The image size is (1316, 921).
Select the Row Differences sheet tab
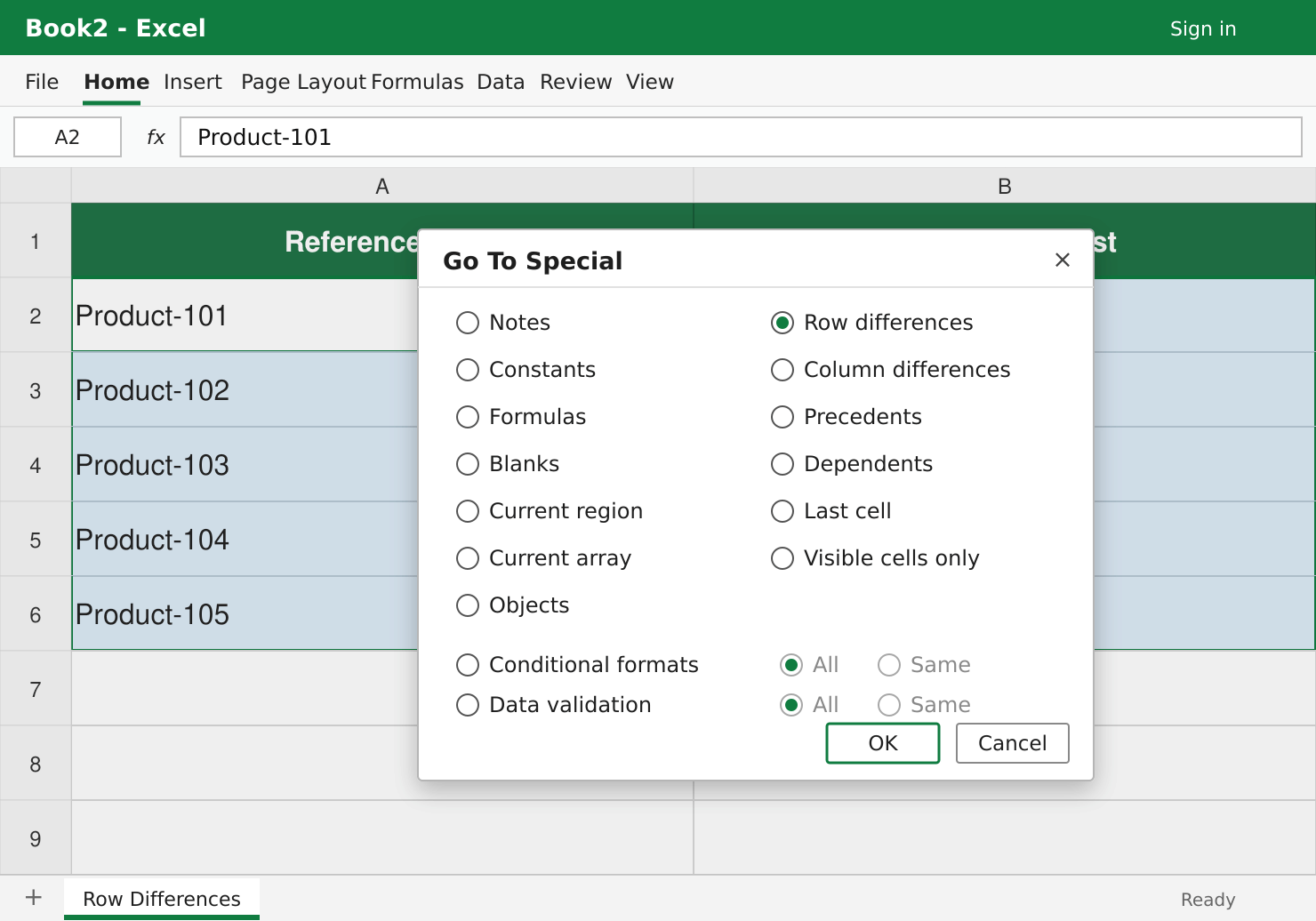coord(162,899)
